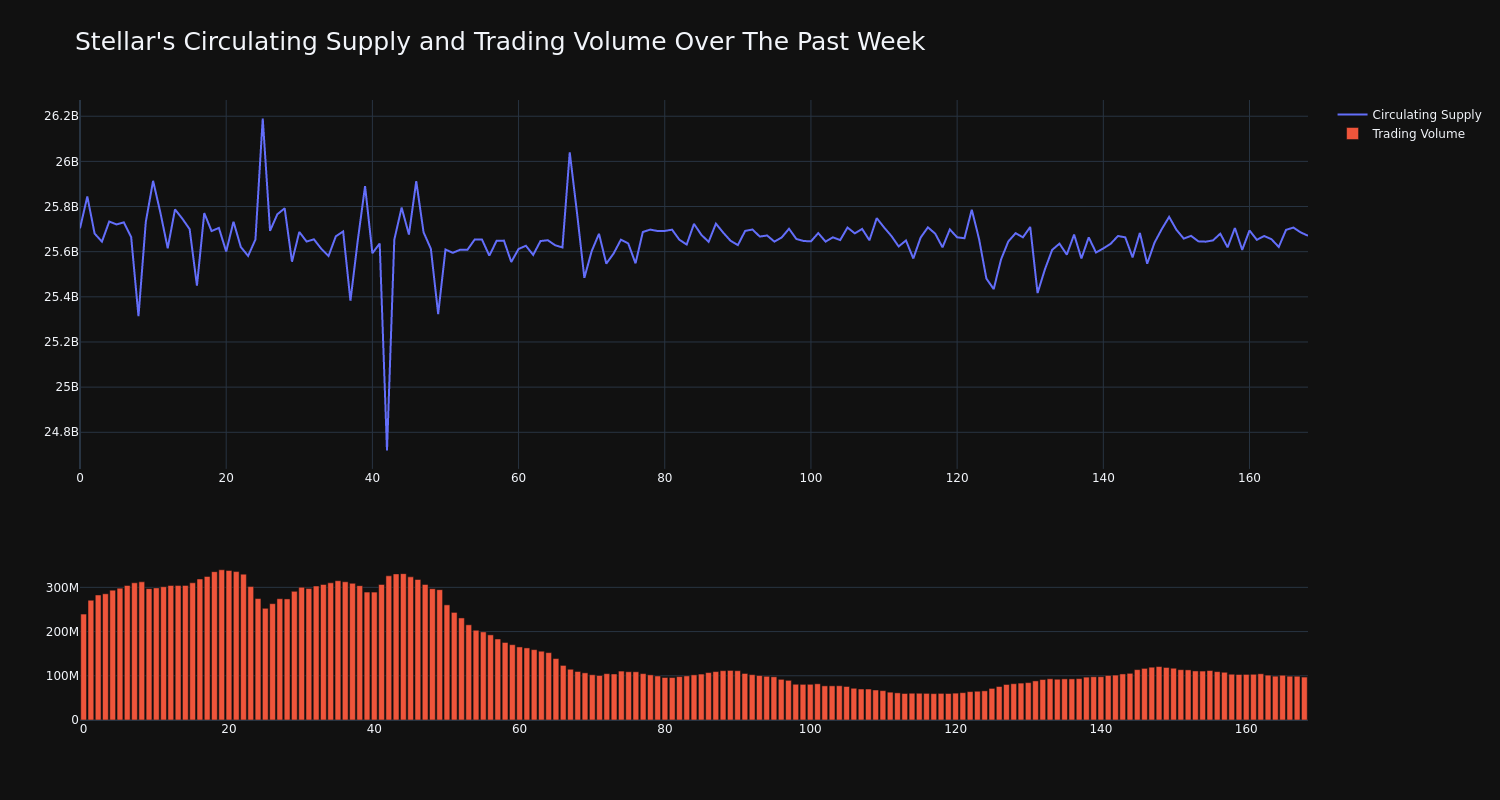Image resolution: width=1500 pixels, height=800 pixels.
Task: Click the 20 tick on volume chart x-axis
Action: [229, 729]
